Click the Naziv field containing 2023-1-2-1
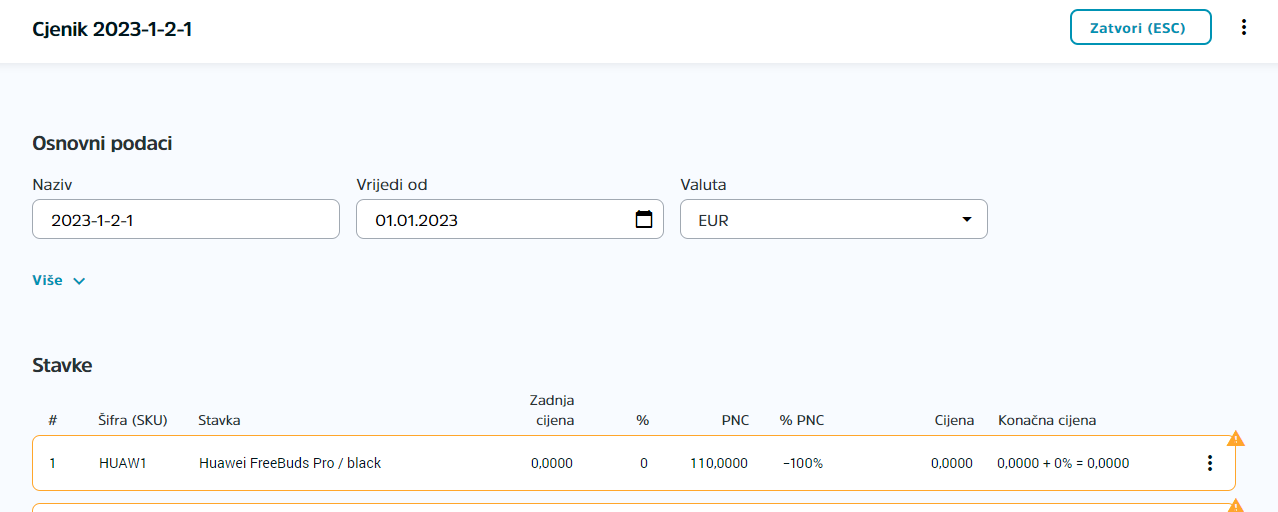Screen dimensions: 1278x512 (186, 219)
